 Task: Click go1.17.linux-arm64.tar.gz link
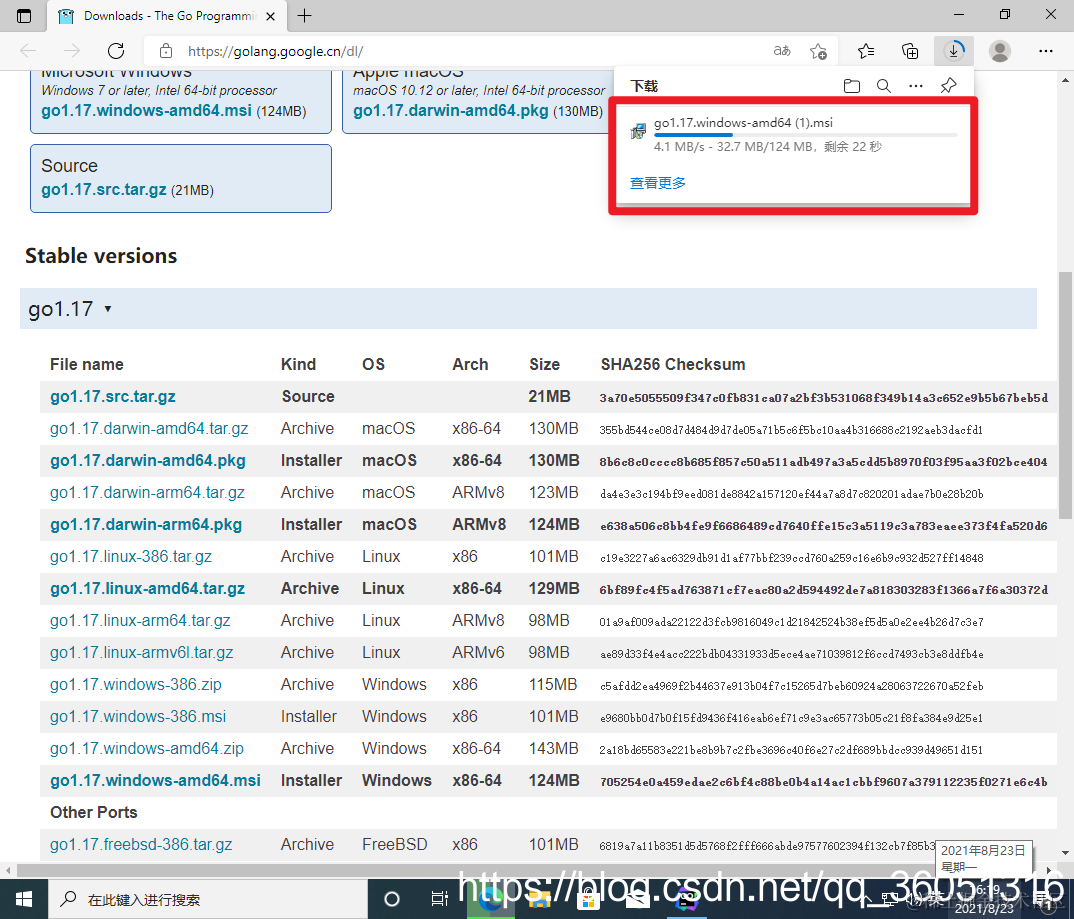pos(140,620)
